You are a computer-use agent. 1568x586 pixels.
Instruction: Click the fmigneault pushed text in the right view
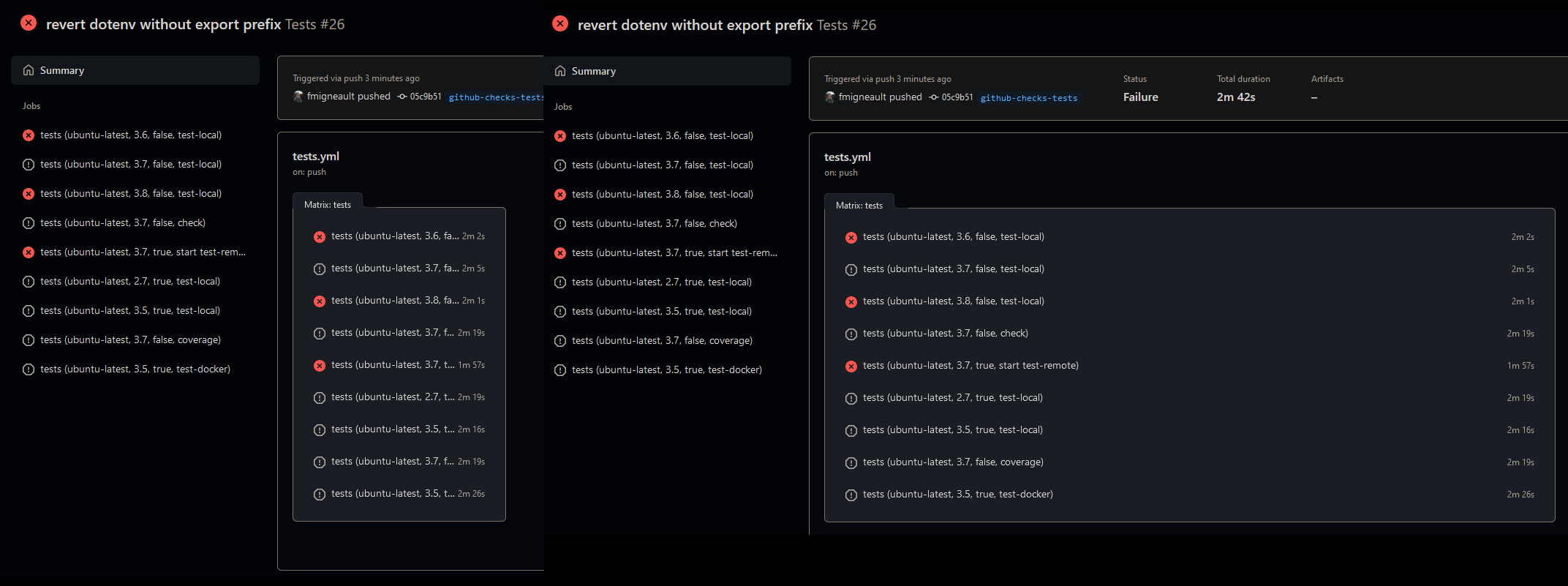coord(881,97)
